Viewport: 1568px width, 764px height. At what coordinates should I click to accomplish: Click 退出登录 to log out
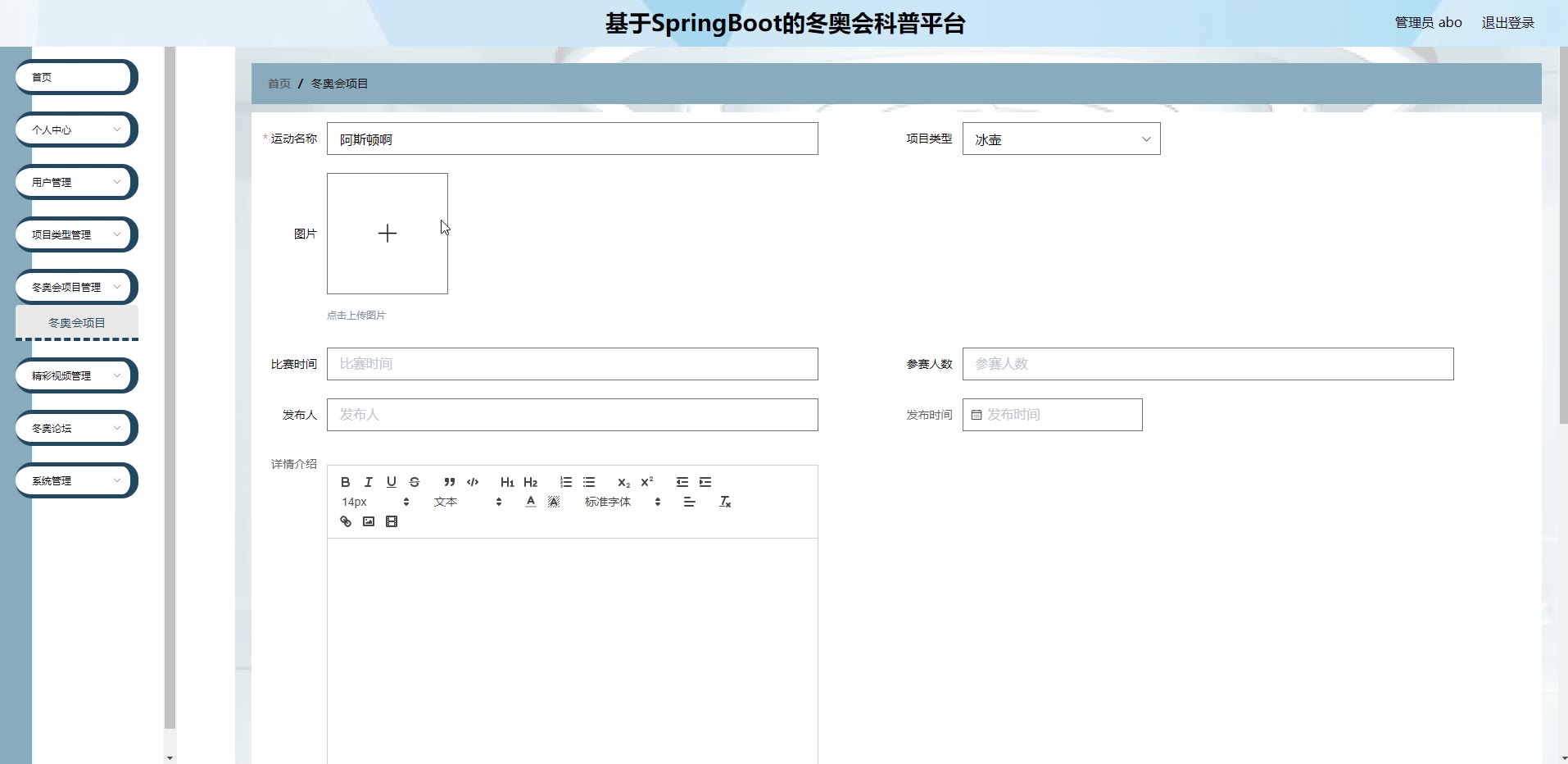coord(1507,23)
